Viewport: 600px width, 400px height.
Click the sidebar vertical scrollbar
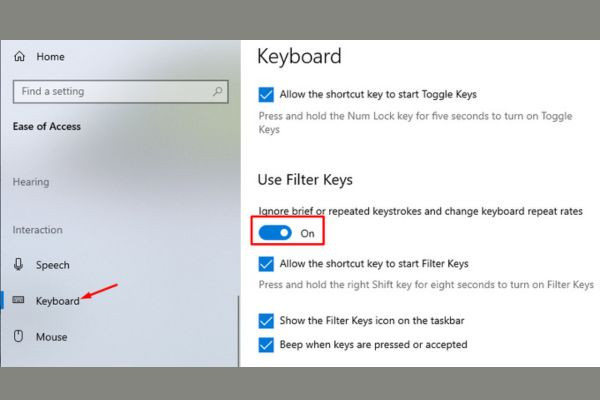click(239, 331)
